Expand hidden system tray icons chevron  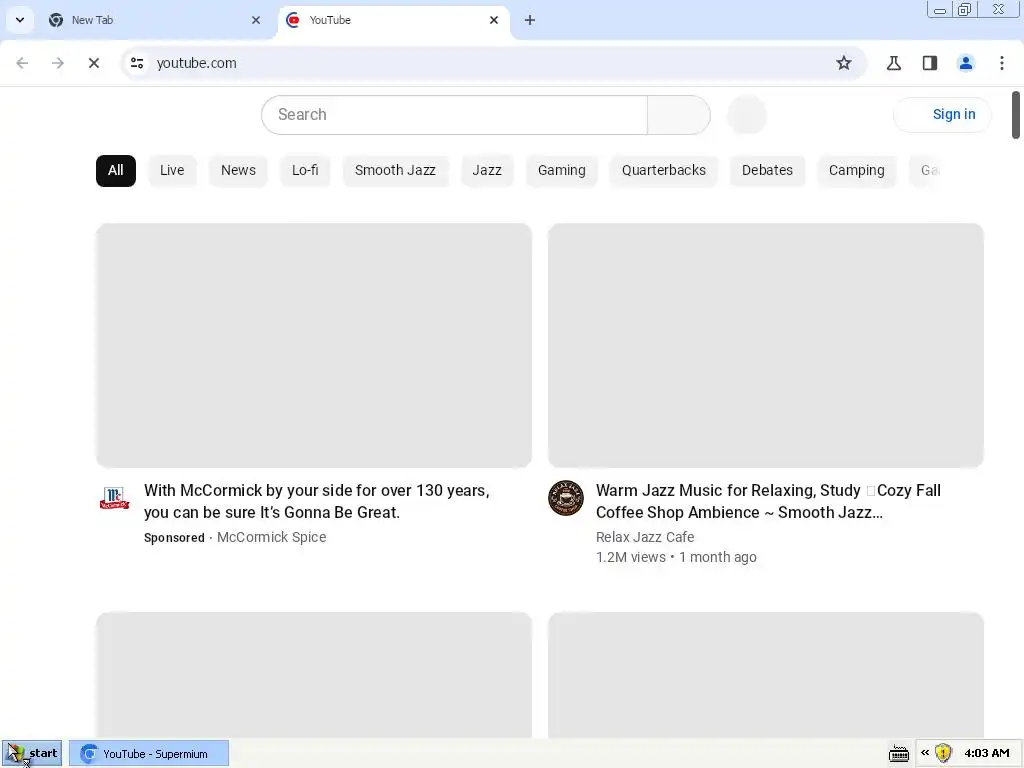[x=925, y=753]
